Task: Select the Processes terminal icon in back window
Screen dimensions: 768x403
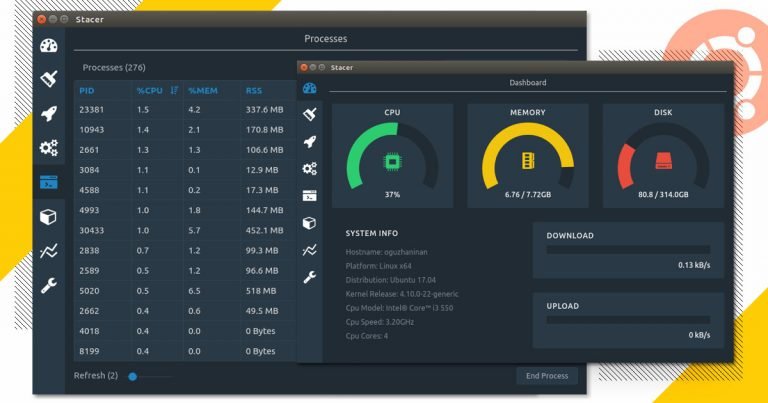Action: [49, 182]
